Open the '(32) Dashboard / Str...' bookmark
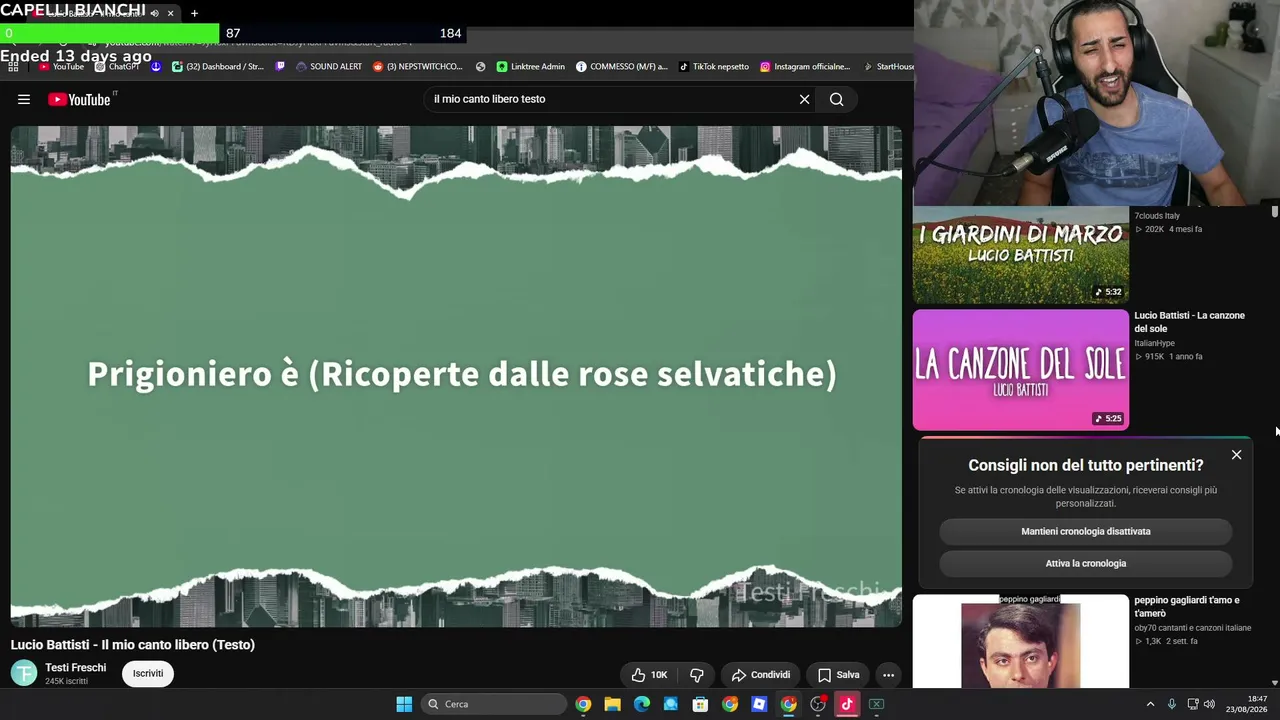The width and height of the screenshot is (1280, 720). coord(218,67)
